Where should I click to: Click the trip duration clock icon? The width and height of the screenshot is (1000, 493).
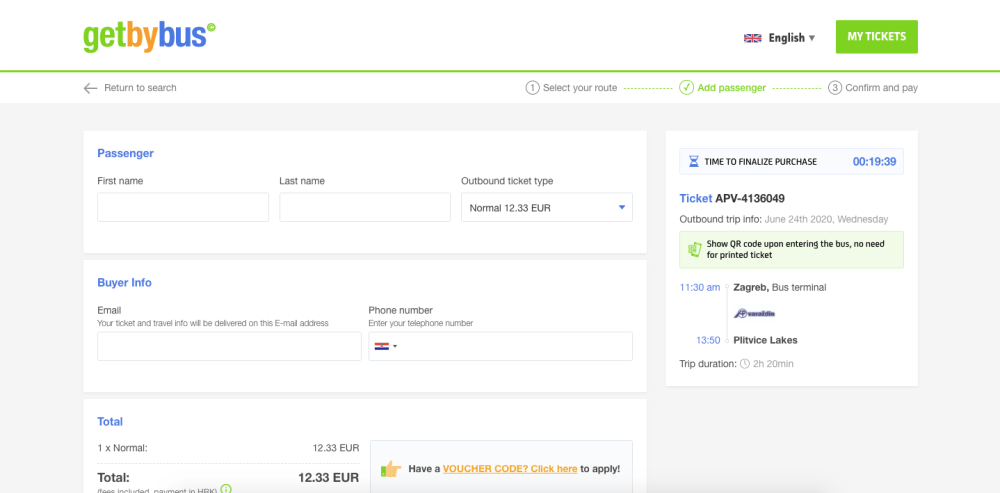(744, 364)
